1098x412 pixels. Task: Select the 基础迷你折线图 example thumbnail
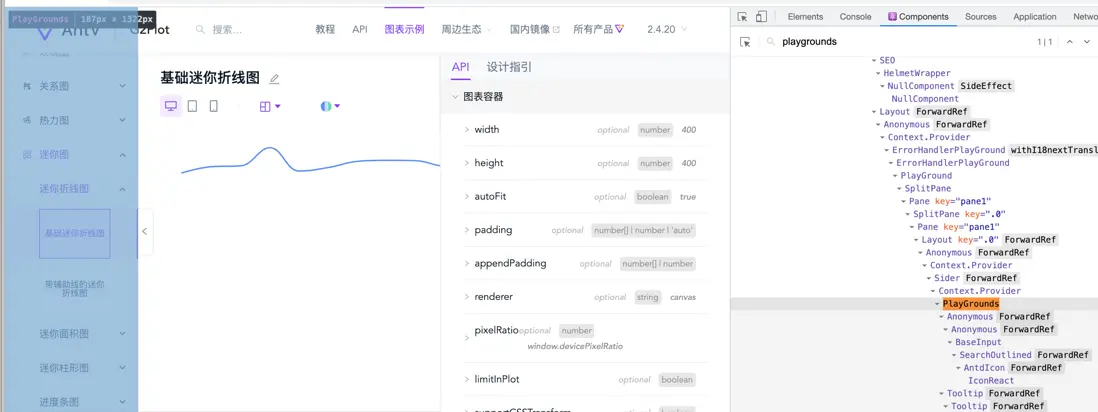pyautogui.click(x=75, y=233)
